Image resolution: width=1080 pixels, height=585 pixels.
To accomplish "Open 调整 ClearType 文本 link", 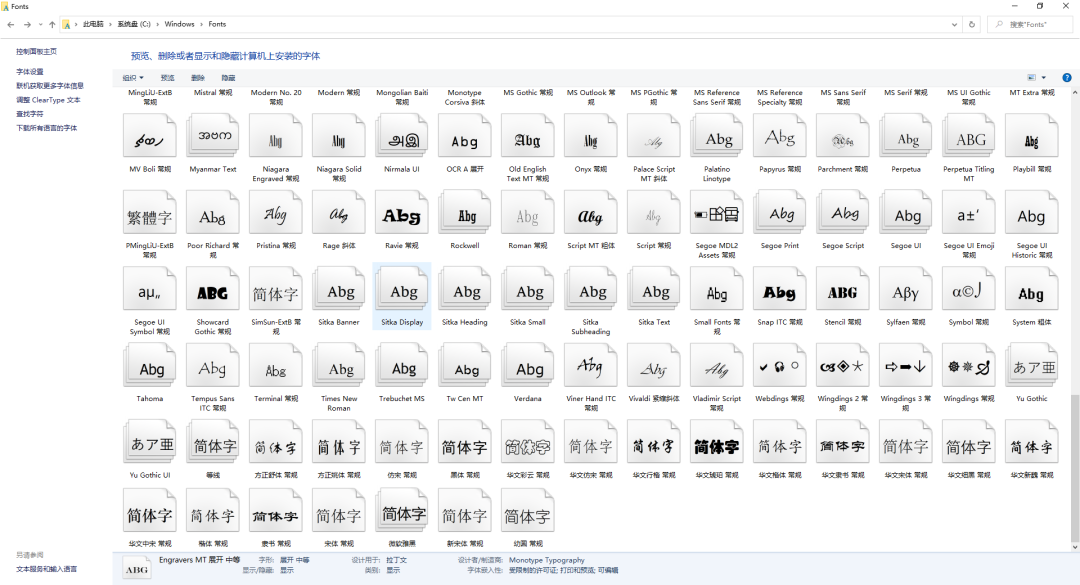I will pos(48,100).
